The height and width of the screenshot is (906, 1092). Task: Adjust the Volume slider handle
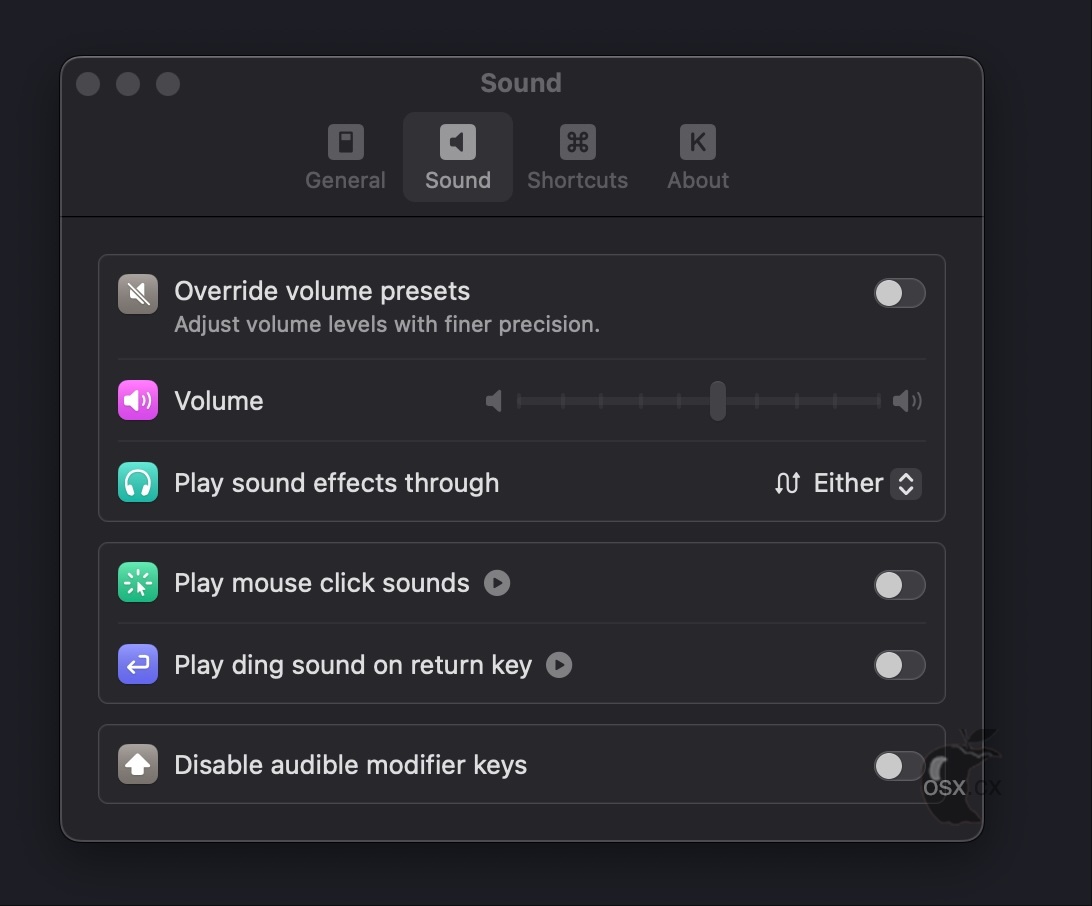pyautogui.click(x=717, y=400)
